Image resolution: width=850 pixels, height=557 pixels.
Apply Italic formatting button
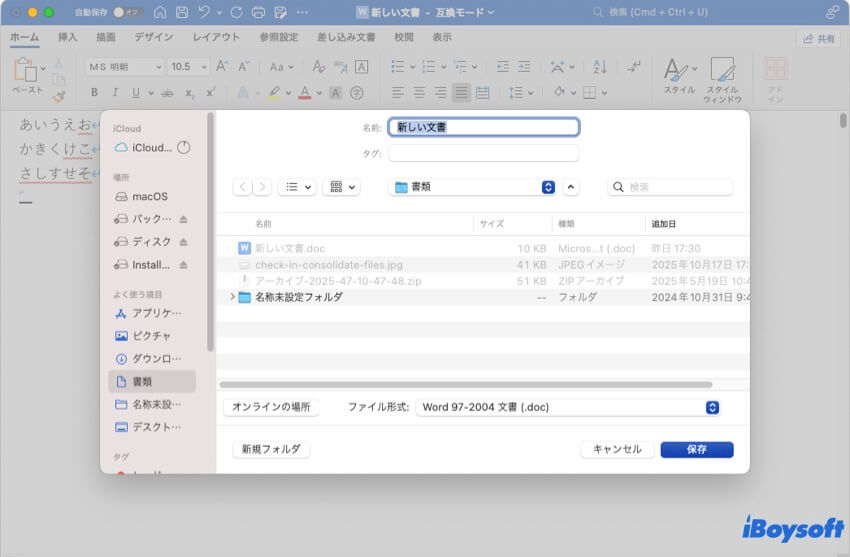115,93
